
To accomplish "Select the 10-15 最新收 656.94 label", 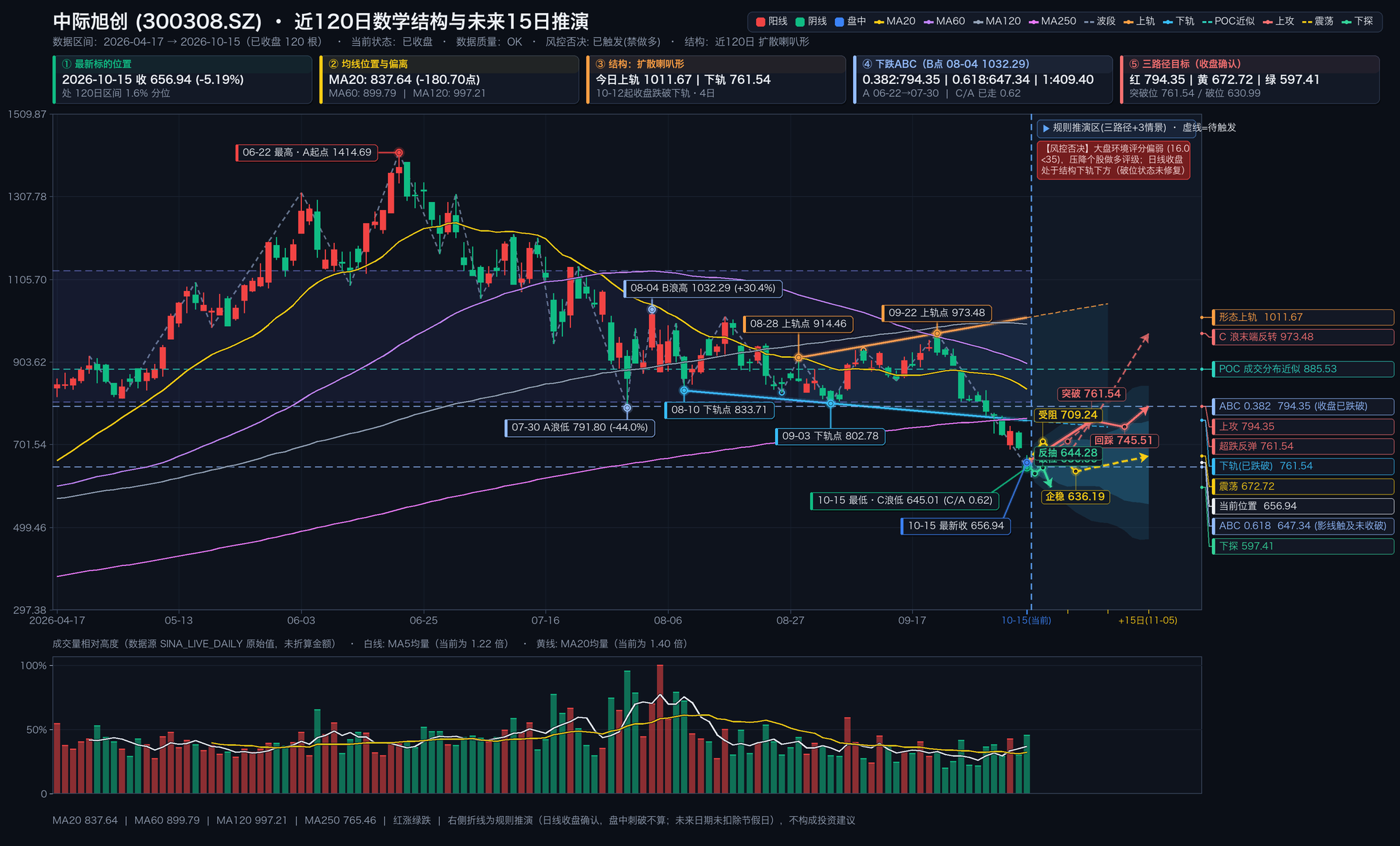I will (x=955, y=526).
